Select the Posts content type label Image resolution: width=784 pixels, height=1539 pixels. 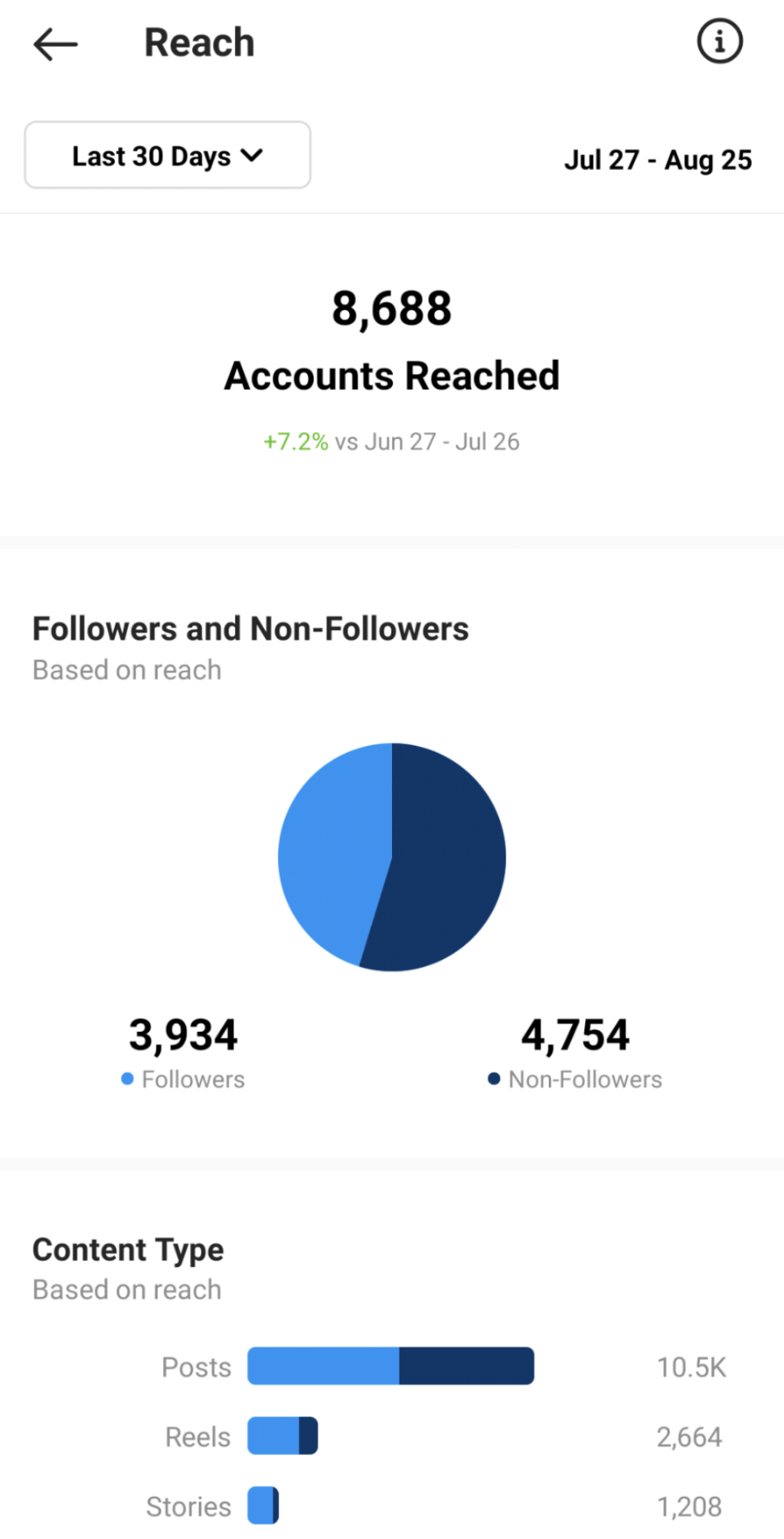[x=196, y=1367]
